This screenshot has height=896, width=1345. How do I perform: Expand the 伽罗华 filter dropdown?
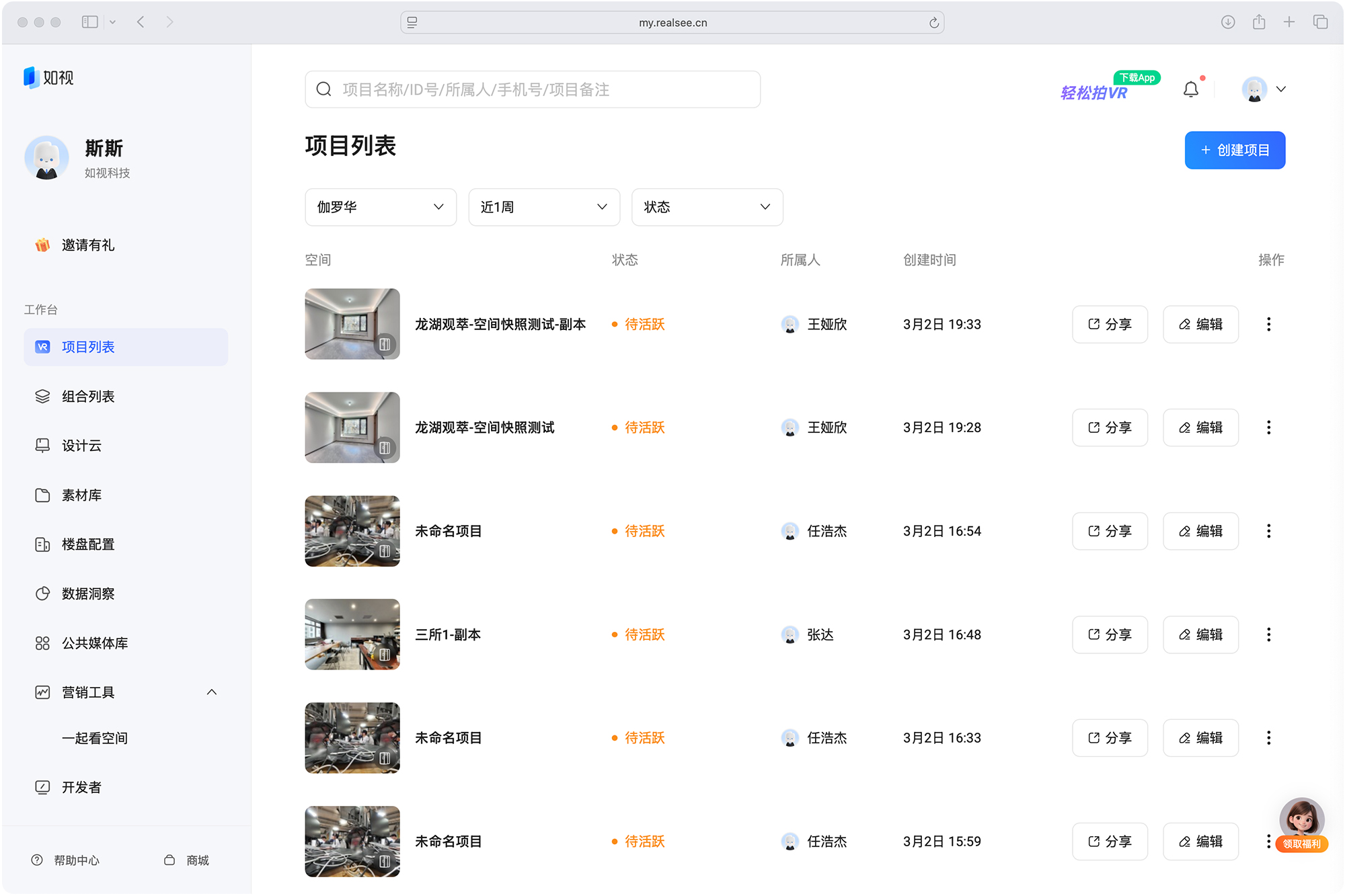click(381, 207)
